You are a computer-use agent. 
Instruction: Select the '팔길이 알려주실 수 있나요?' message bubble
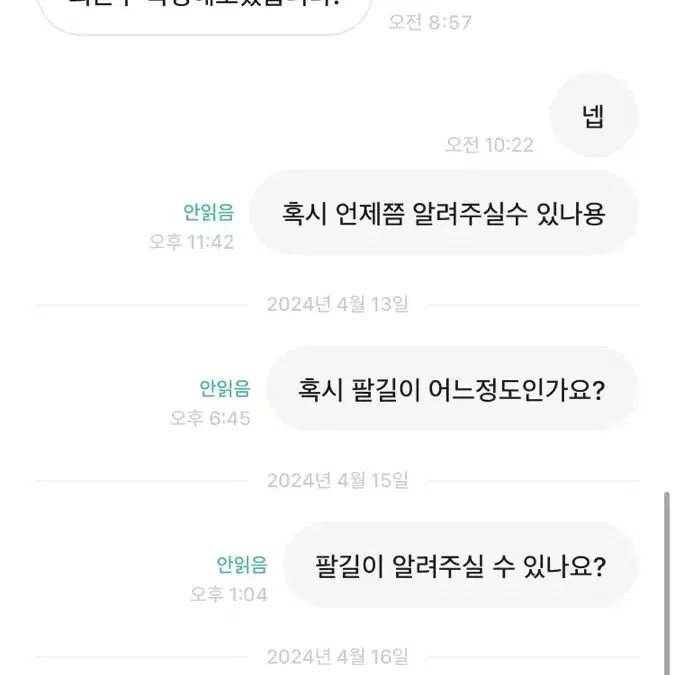[460, 565]
